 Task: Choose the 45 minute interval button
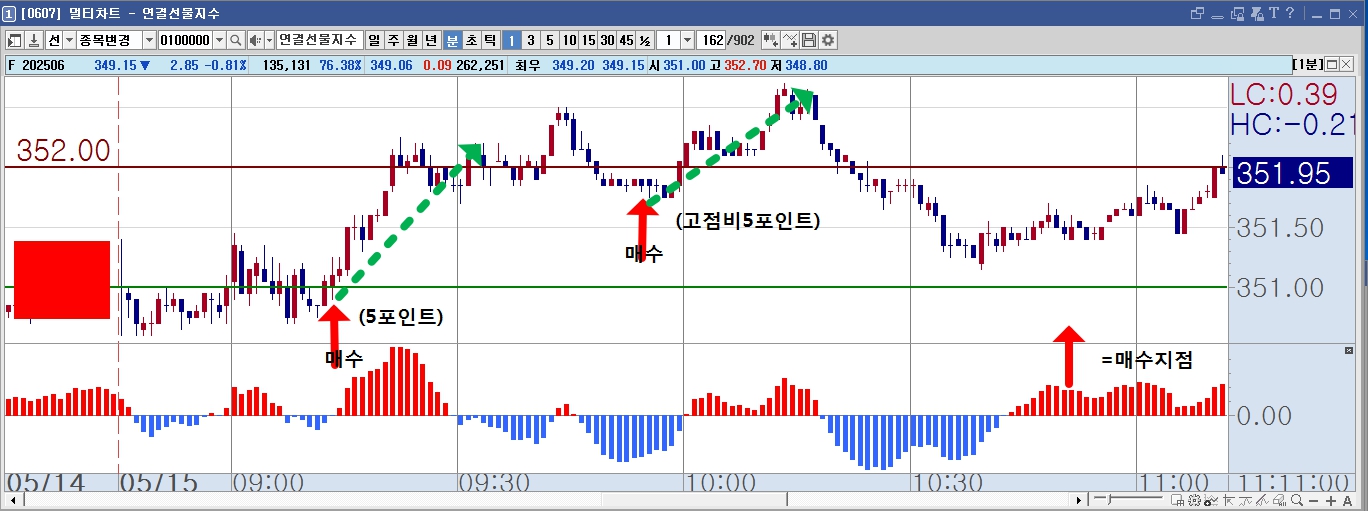(x=626, y=40)
